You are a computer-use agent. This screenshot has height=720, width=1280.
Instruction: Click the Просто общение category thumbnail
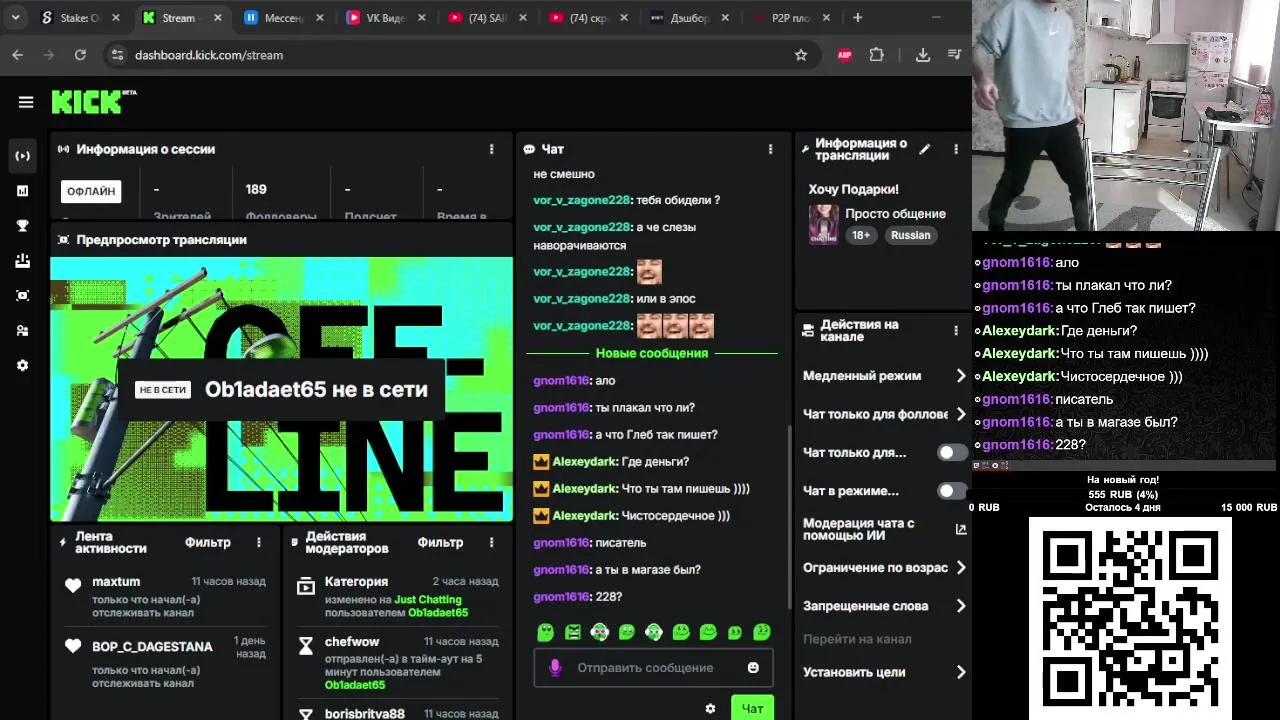pyautogui.click(x=824, y=225)
